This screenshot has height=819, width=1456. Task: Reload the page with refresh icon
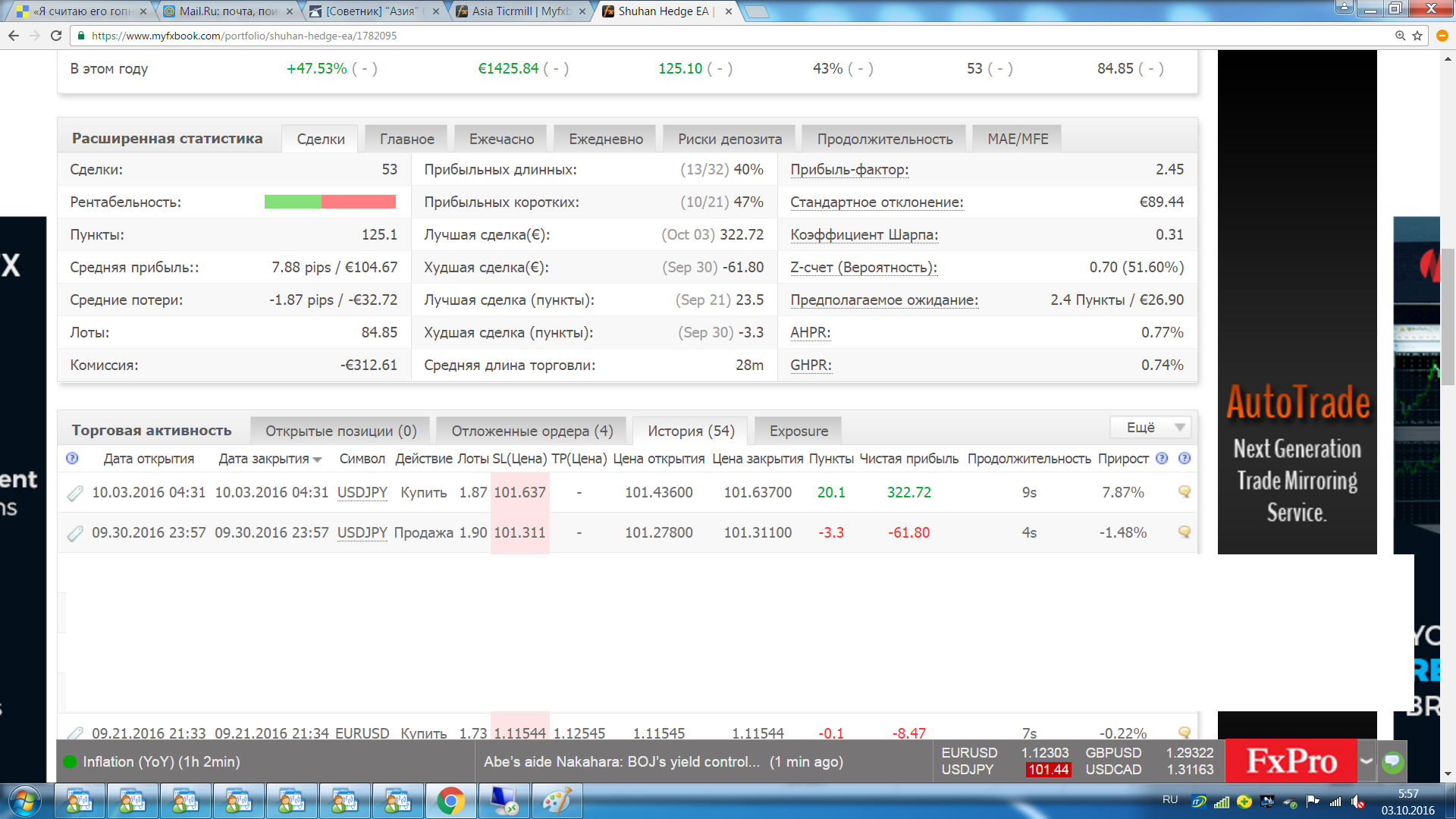click(x=56, y=36)
